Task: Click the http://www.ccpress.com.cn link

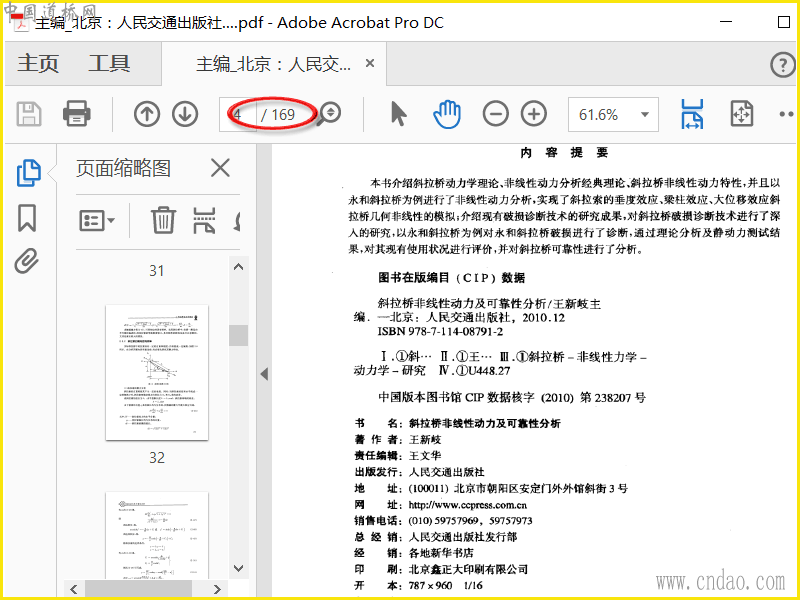Action: 467,505
